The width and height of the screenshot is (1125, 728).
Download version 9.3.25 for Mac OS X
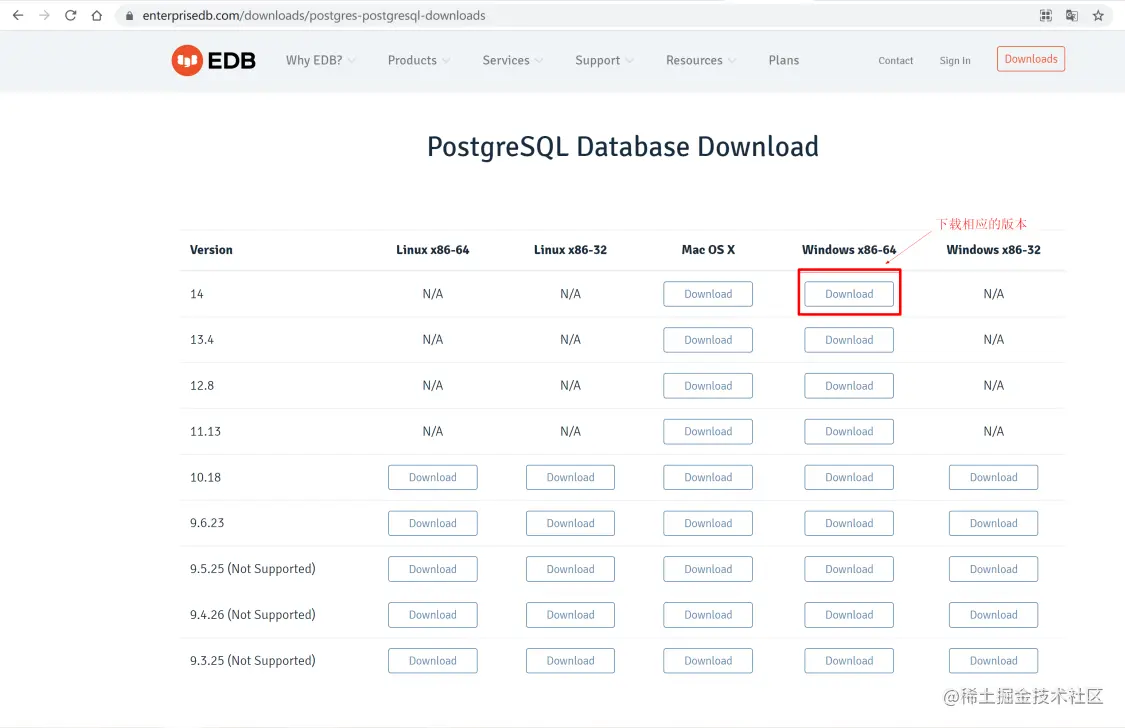pyautogui.click(x=708, y=661)
